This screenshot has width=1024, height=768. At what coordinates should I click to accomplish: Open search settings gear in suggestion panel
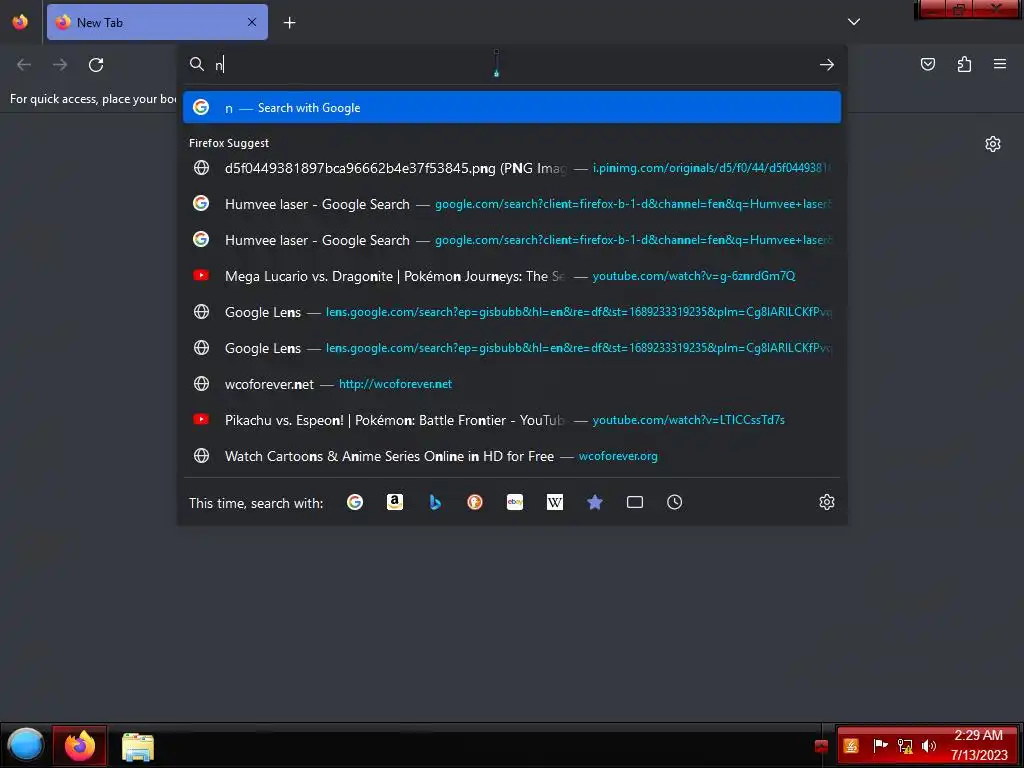(x=827, y=502)
